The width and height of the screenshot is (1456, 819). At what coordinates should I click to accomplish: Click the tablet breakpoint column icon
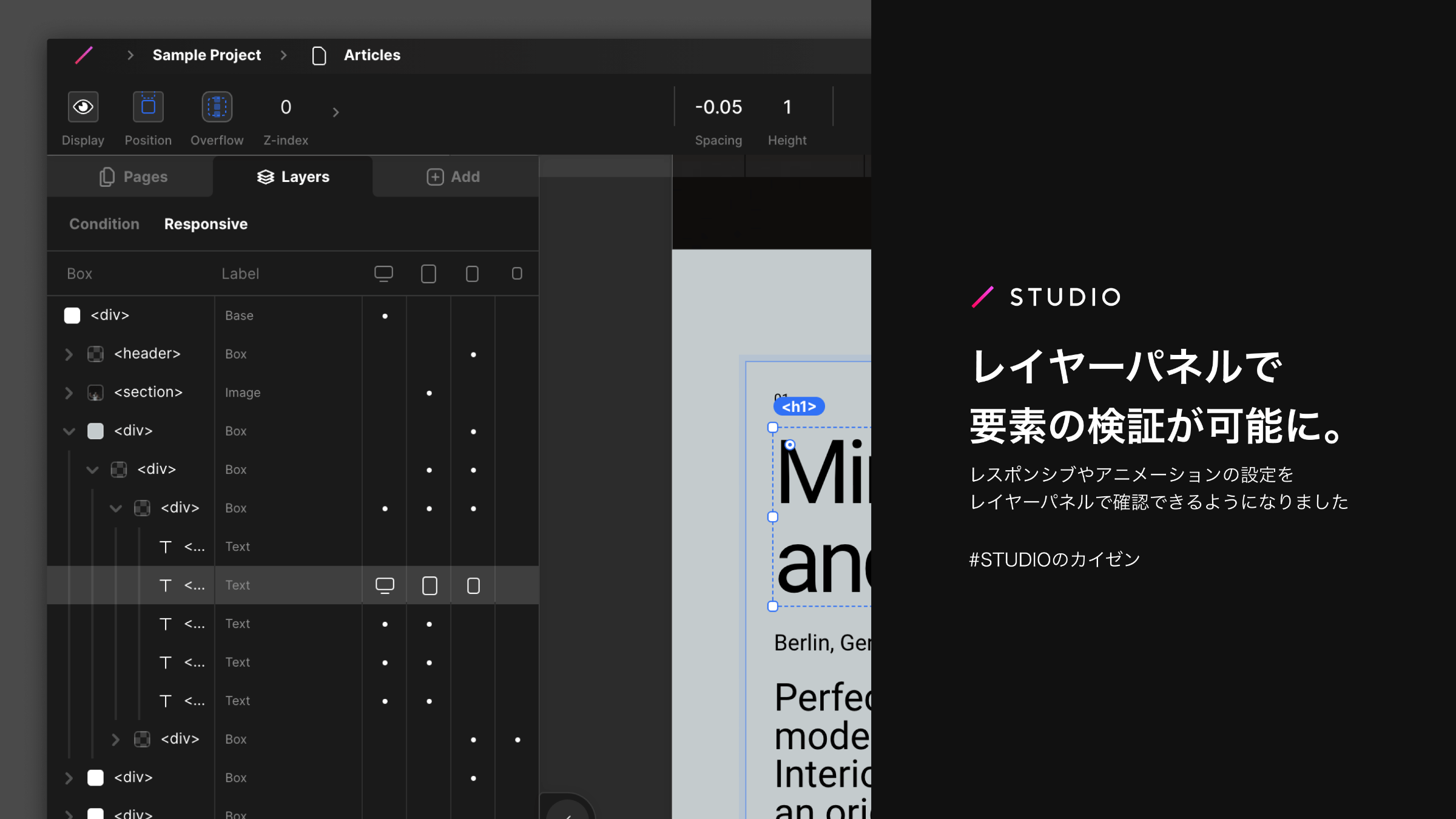click(428, 274)
